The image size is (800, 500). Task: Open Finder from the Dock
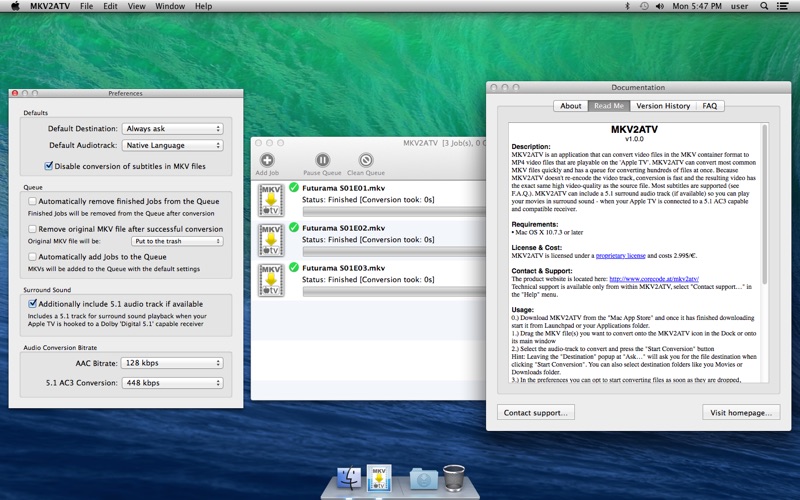click(349, 479)
